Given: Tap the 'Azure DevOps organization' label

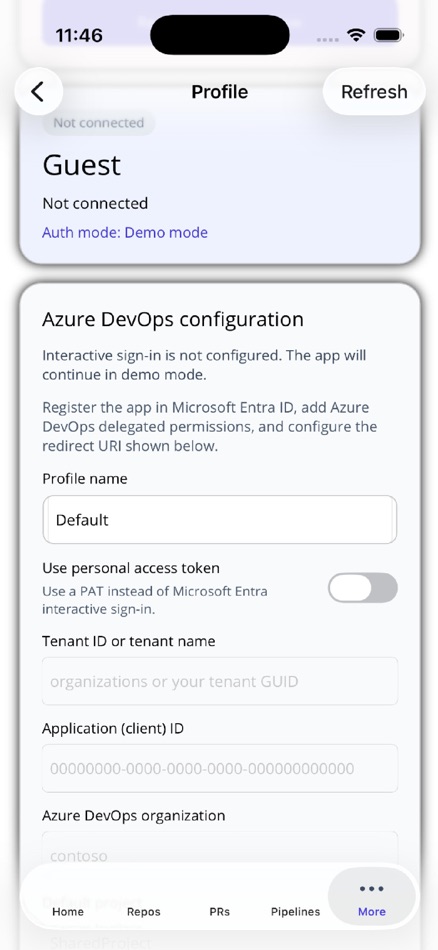Looking at the screenshot, I should pos(133,815).
